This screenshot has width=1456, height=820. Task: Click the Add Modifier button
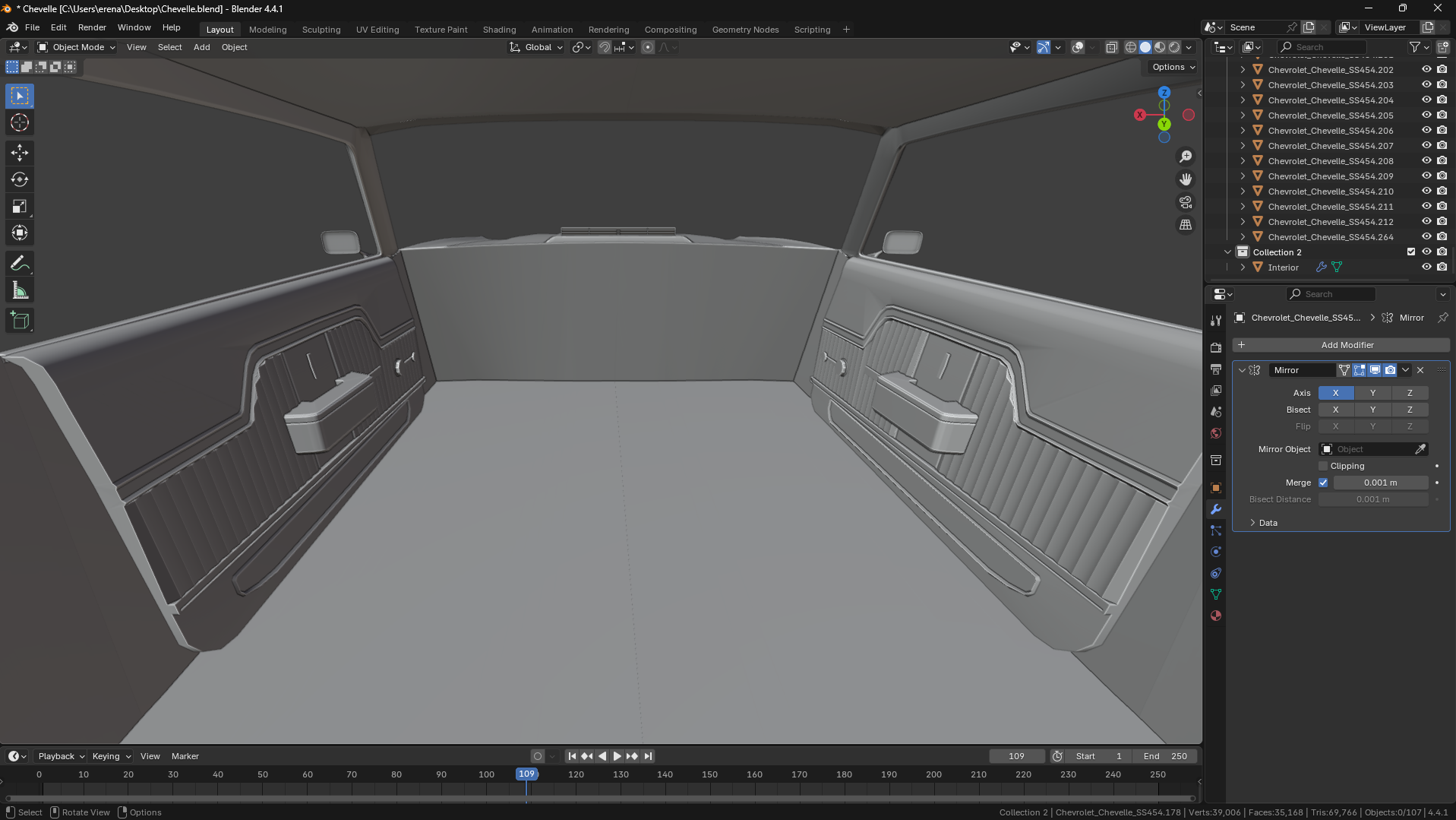pyautogui.click(x=1341, y=345)
